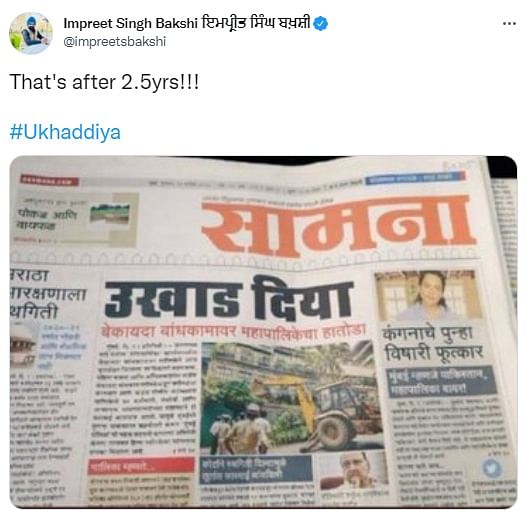Screen dimensions: 527x518
Task: Click the woman's portrait photo at right
Action: coord(428,295)
